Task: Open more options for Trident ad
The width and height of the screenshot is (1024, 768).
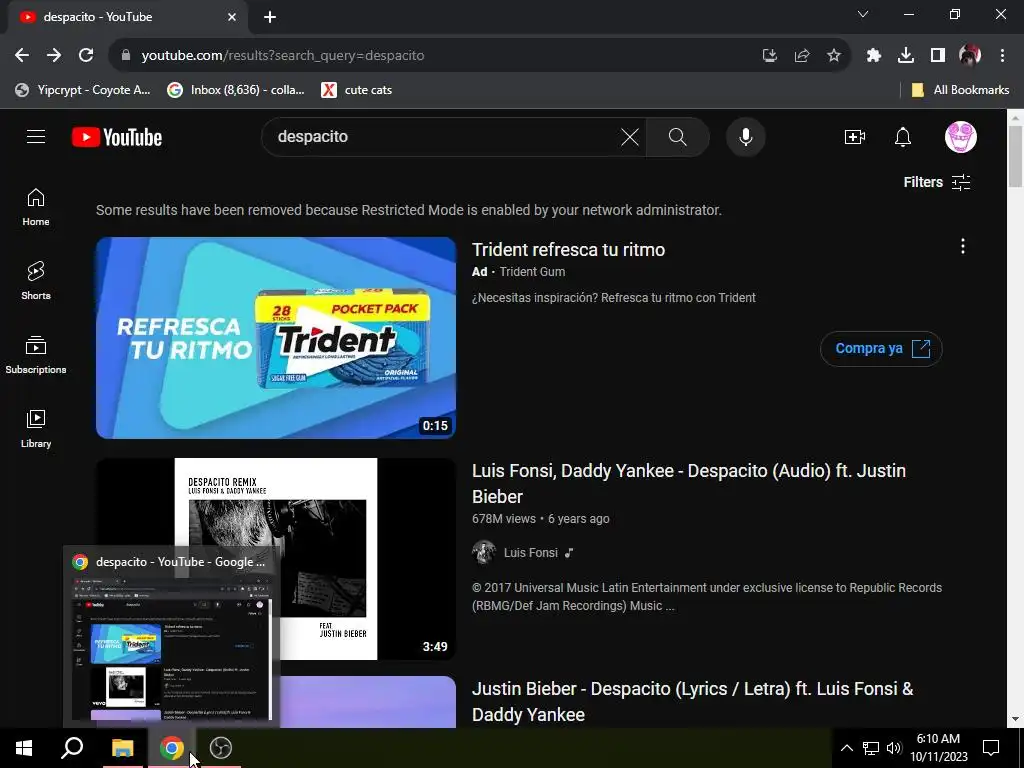Action: [x=962, y=246]
